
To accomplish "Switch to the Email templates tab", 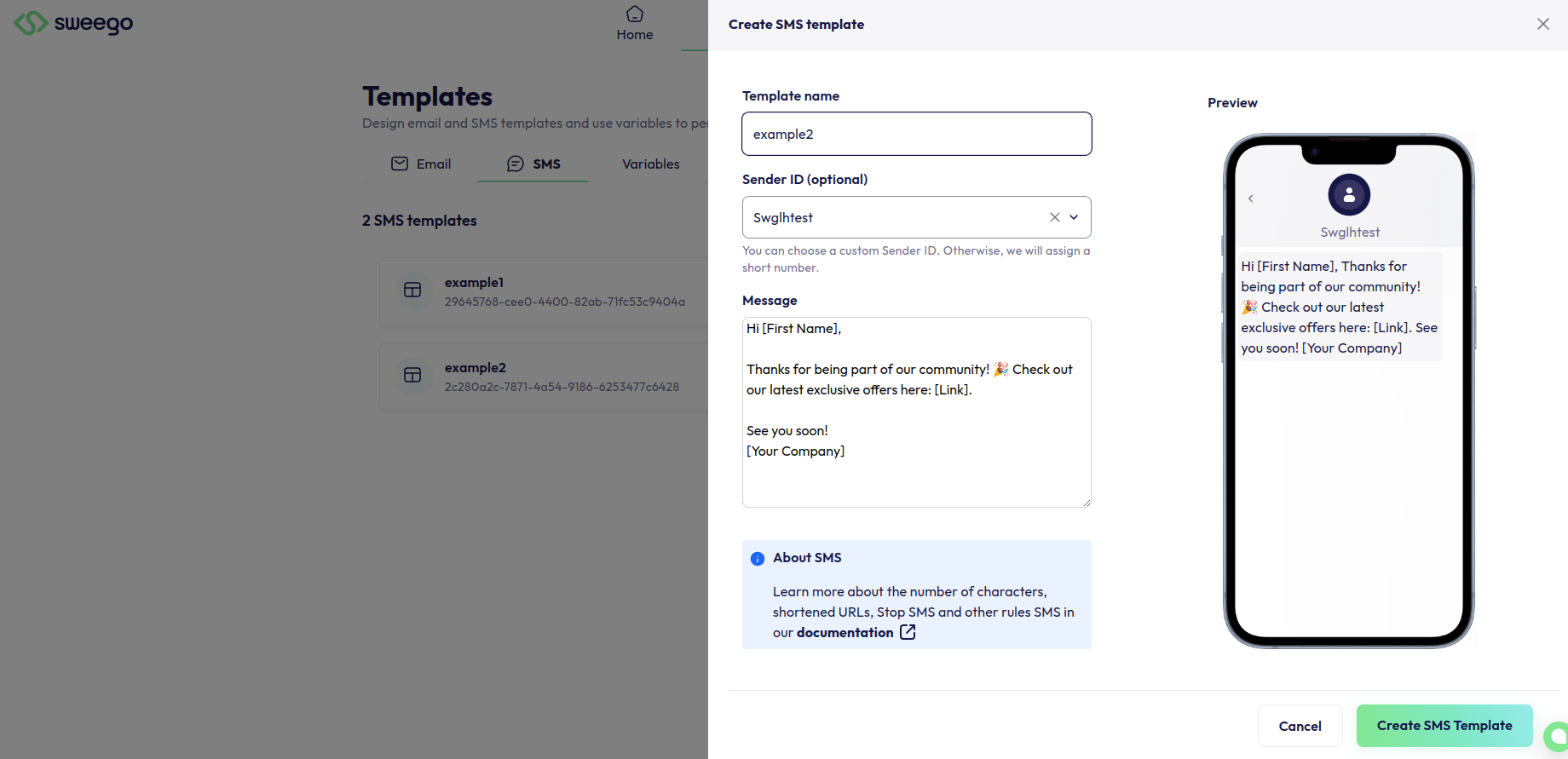I will tap(421, 164).
